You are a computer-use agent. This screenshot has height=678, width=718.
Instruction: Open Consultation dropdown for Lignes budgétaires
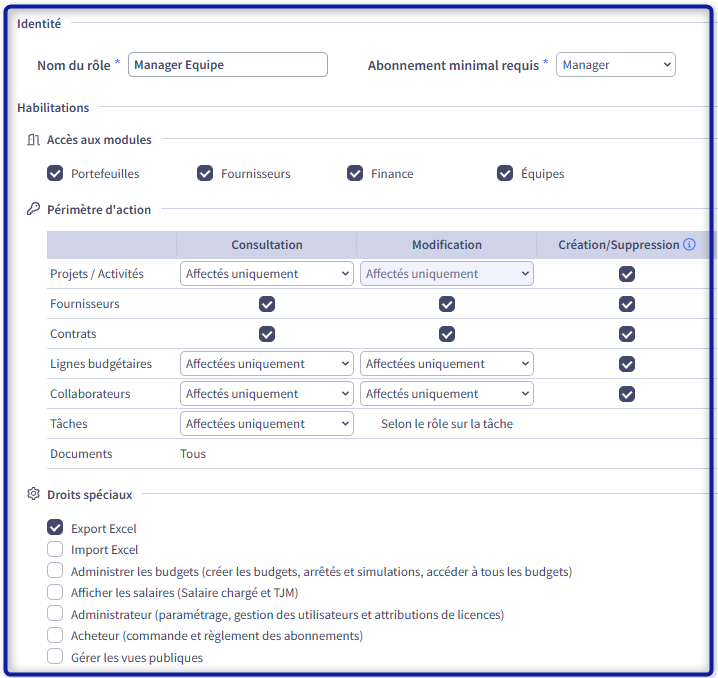pyautogui.click(x=267, y=363)
